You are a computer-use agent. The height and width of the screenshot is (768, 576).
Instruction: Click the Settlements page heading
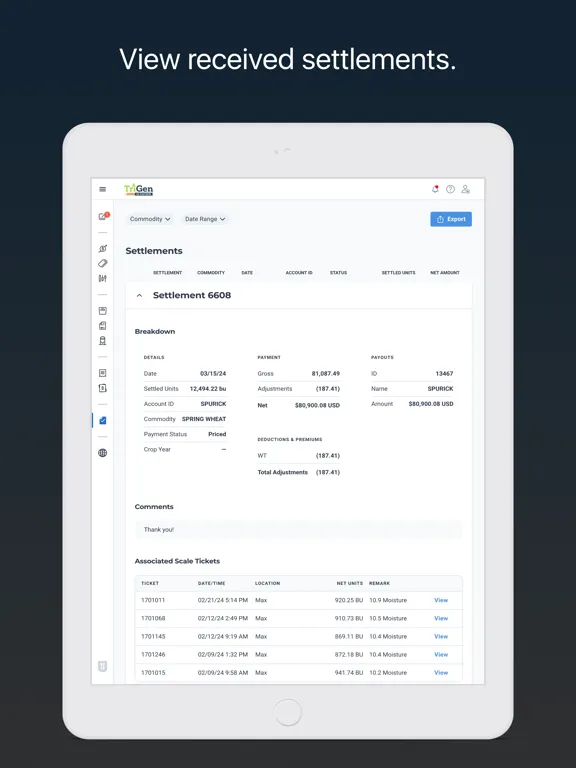point(154,251)
